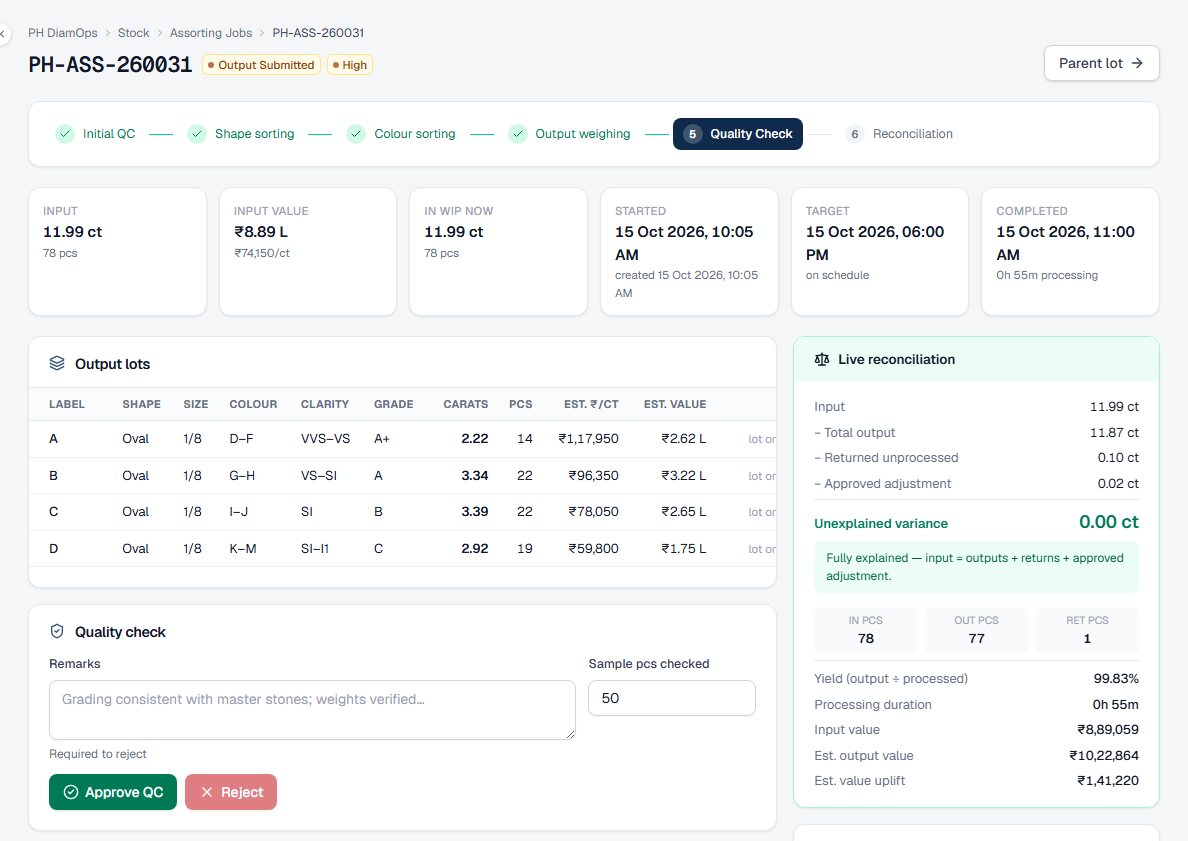The width and height of the screenshot is (1188, 841).
Task: Click the COLOUR column header
Action: [x=253, y=405]
